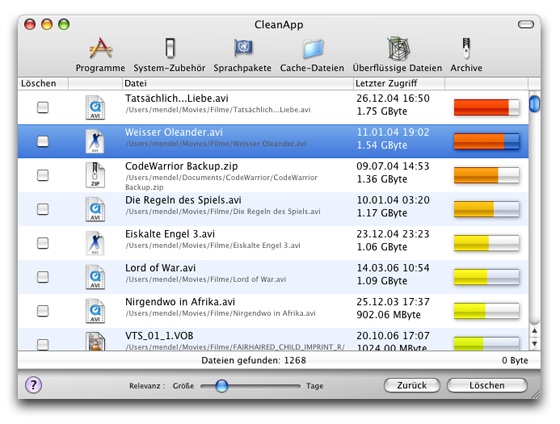The width and height of the screenshot is (560, 424).
Task: Open the Archive zipper icon
Action: 466,48
